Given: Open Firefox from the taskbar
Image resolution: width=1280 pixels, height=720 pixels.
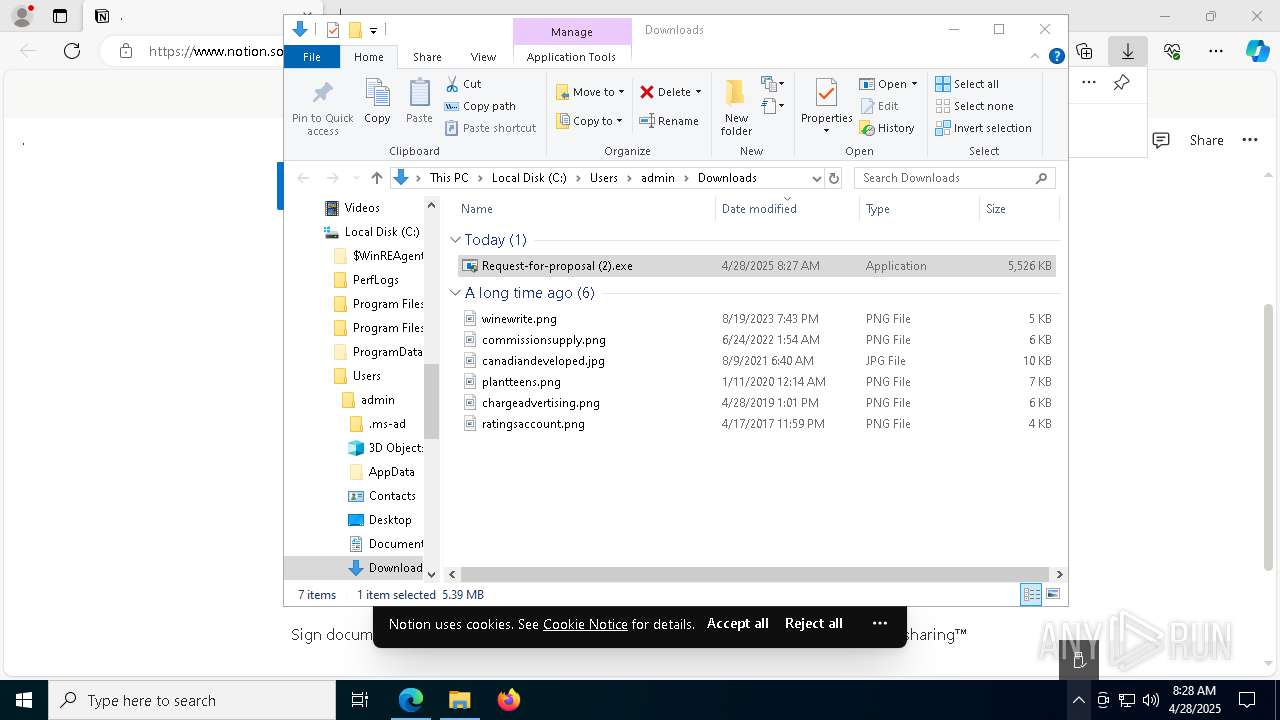Looking at the screenshot, I should [x=508, y=700].
